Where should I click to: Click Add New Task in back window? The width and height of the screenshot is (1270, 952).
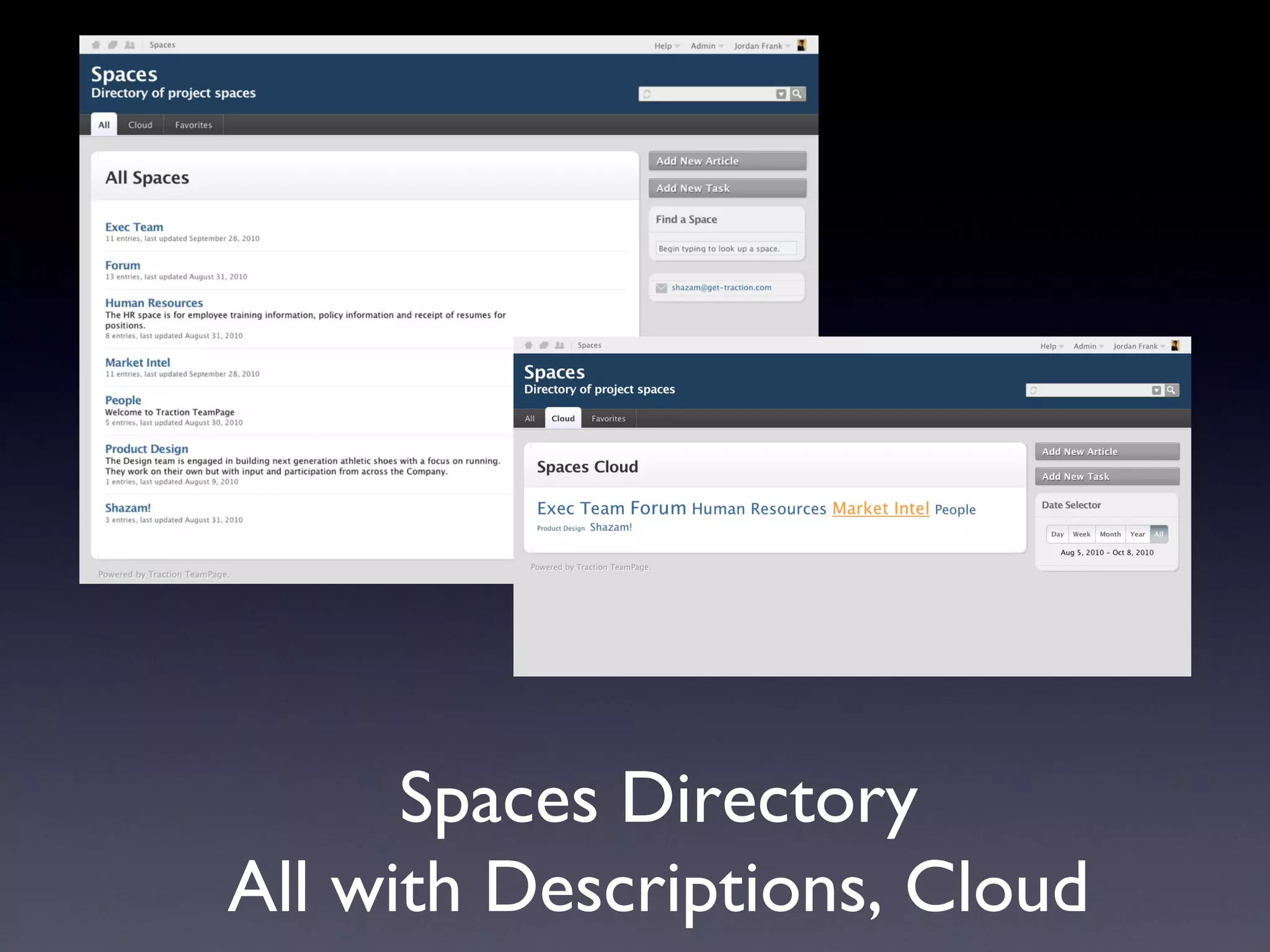(x=727, y=188)
